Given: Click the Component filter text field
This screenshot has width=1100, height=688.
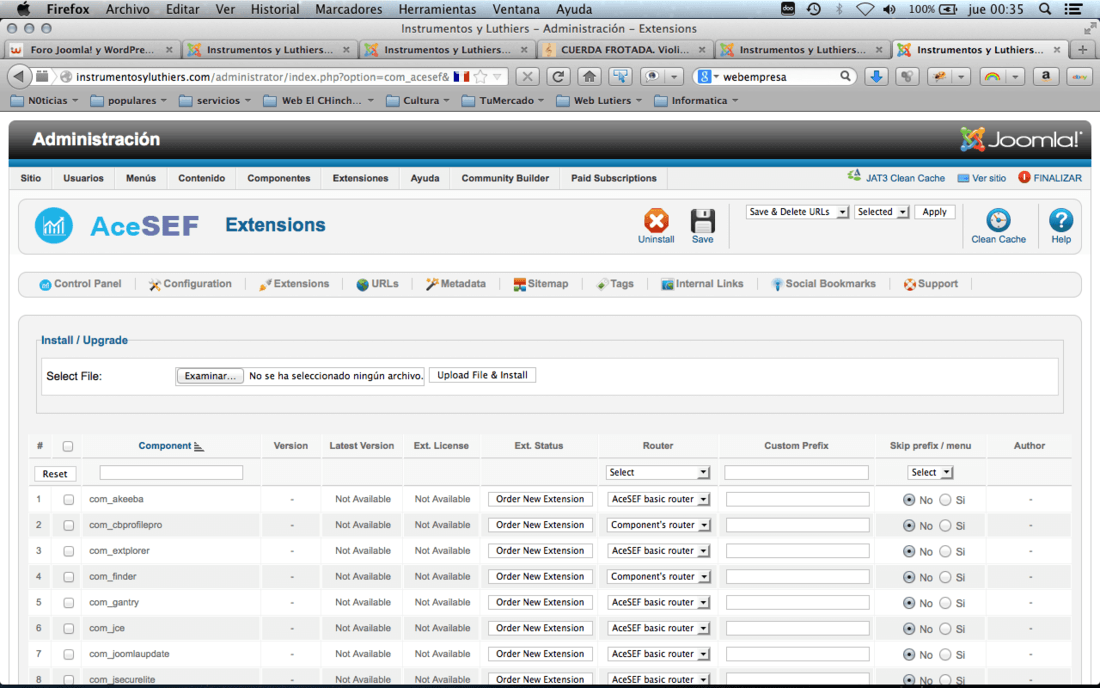Looking at the screenshot, I should point(171,473).
